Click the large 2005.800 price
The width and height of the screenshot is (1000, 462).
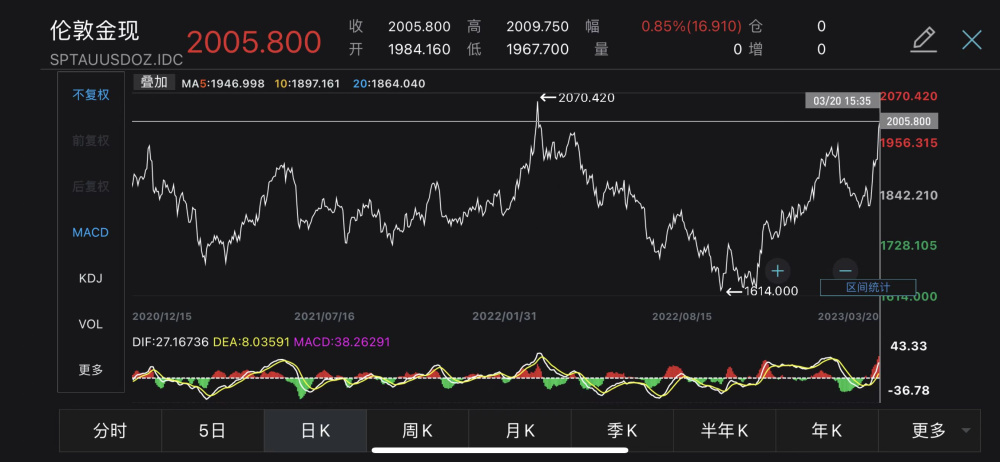tap(254, 42)
